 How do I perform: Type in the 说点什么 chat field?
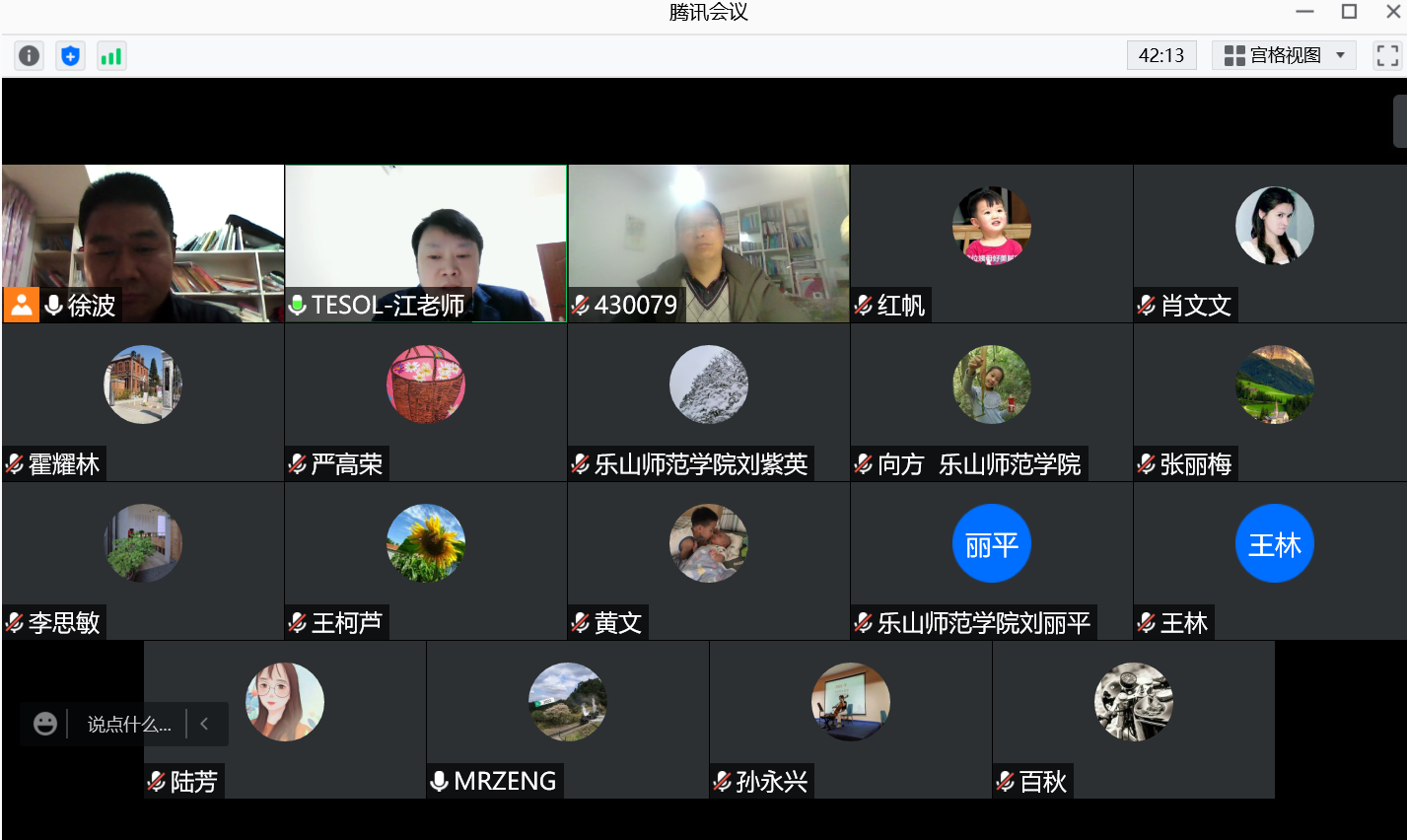point(128,725)
